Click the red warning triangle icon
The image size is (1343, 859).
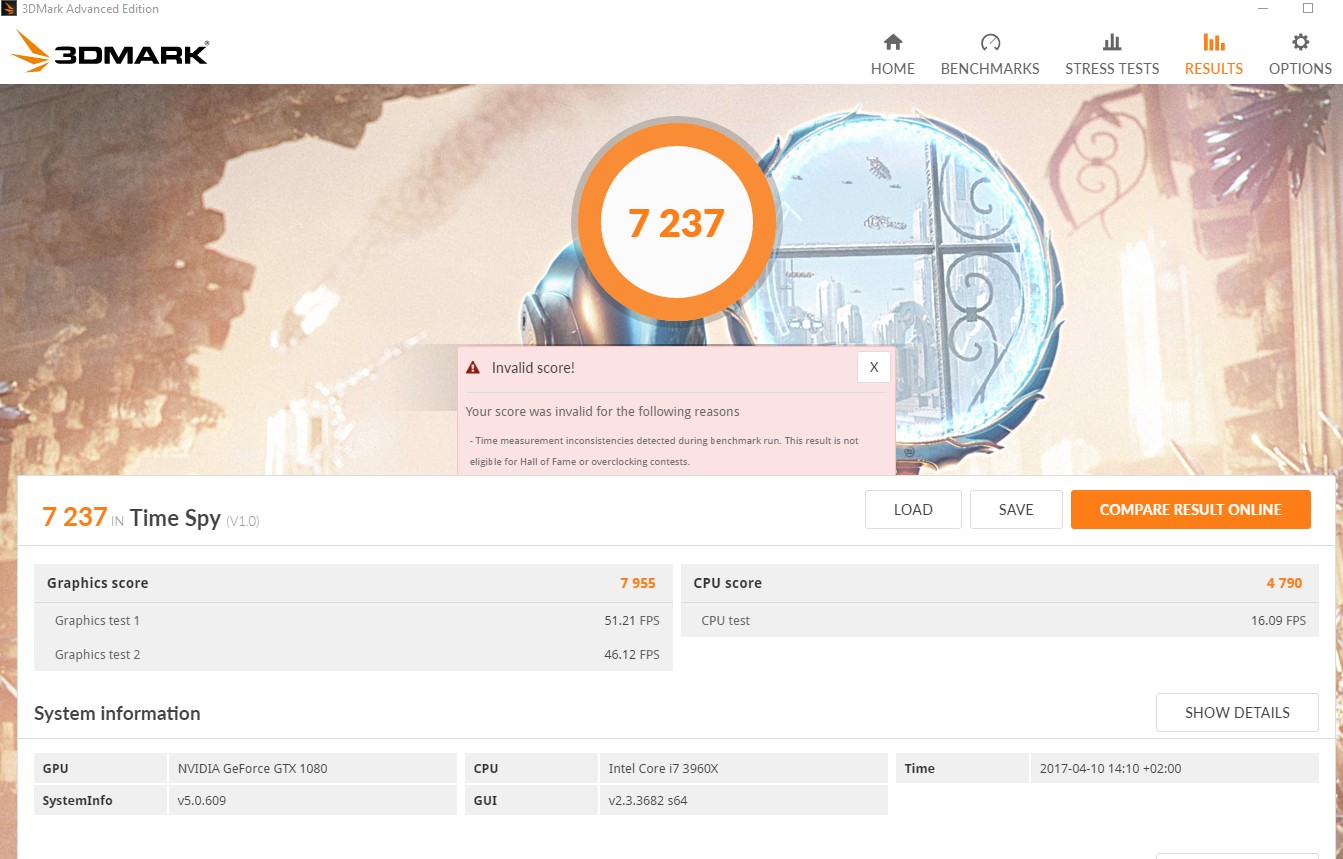[473, 368]
